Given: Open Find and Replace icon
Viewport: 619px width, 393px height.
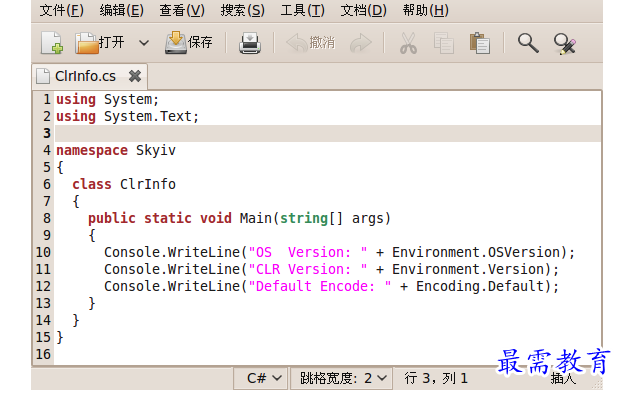Looking at the screenshot, I should 565,43.
